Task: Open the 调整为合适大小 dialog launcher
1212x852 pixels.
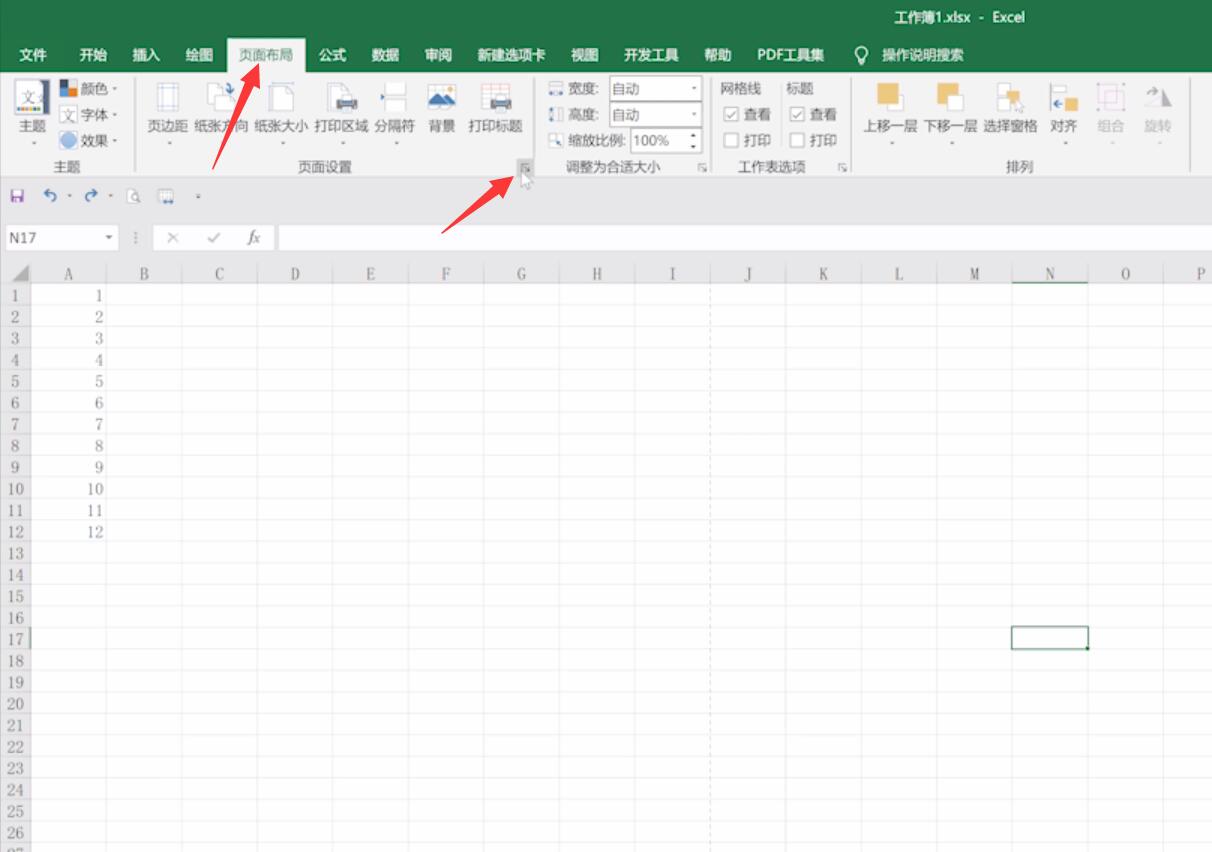Action: point(702,168)
